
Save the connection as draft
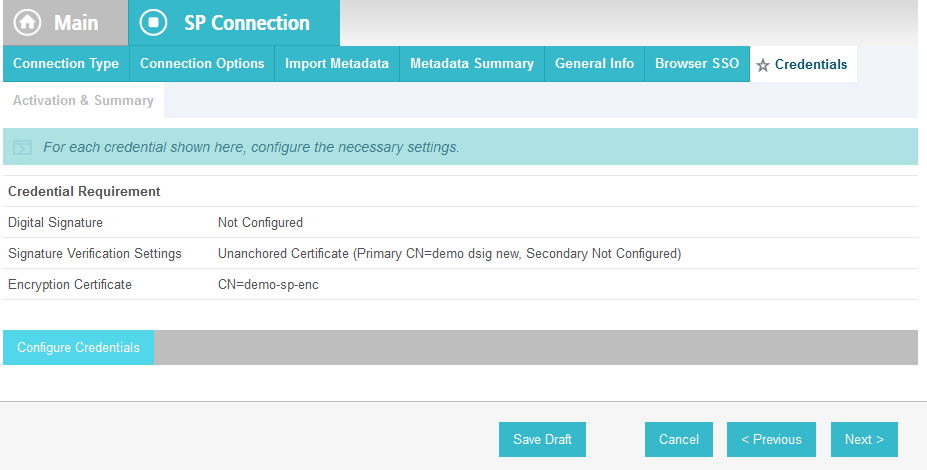(542, 439)
